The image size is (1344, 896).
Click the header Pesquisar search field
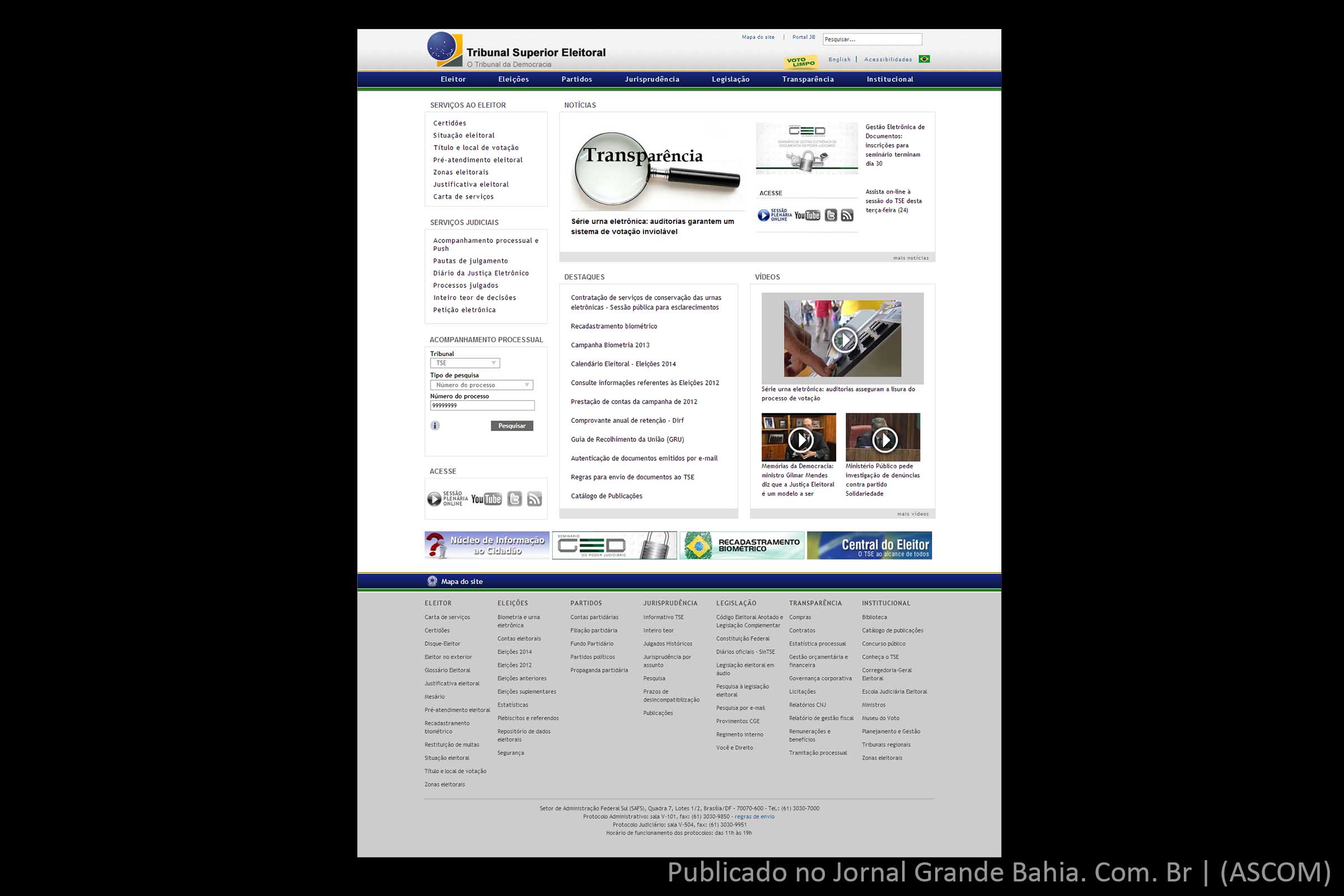click(872, 39)
